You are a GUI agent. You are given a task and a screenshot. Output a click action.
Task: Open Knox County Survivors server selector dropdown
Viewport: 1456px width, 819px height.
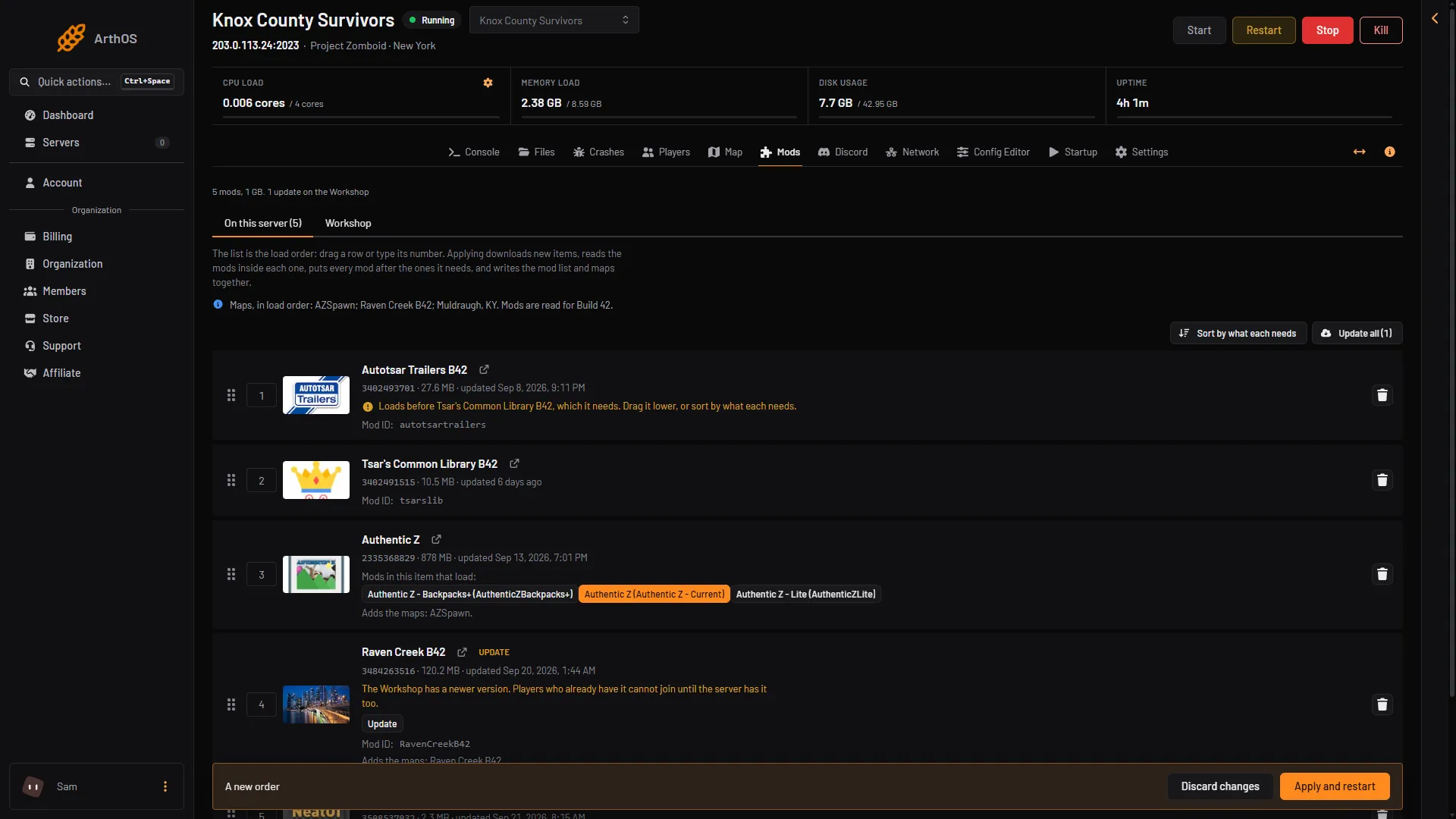[x=554, y=20]
